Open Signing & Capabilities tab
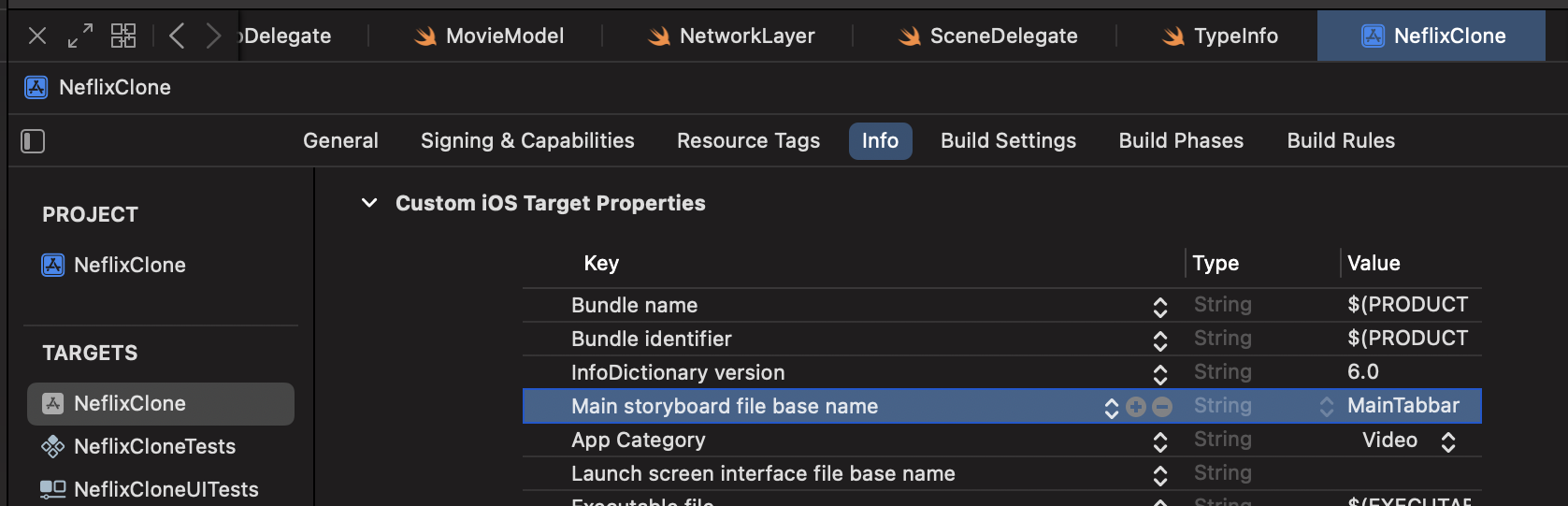Image resolution: width=1568 pixels, height=506 pixels. pyautogui.click(x=527, y=140)
